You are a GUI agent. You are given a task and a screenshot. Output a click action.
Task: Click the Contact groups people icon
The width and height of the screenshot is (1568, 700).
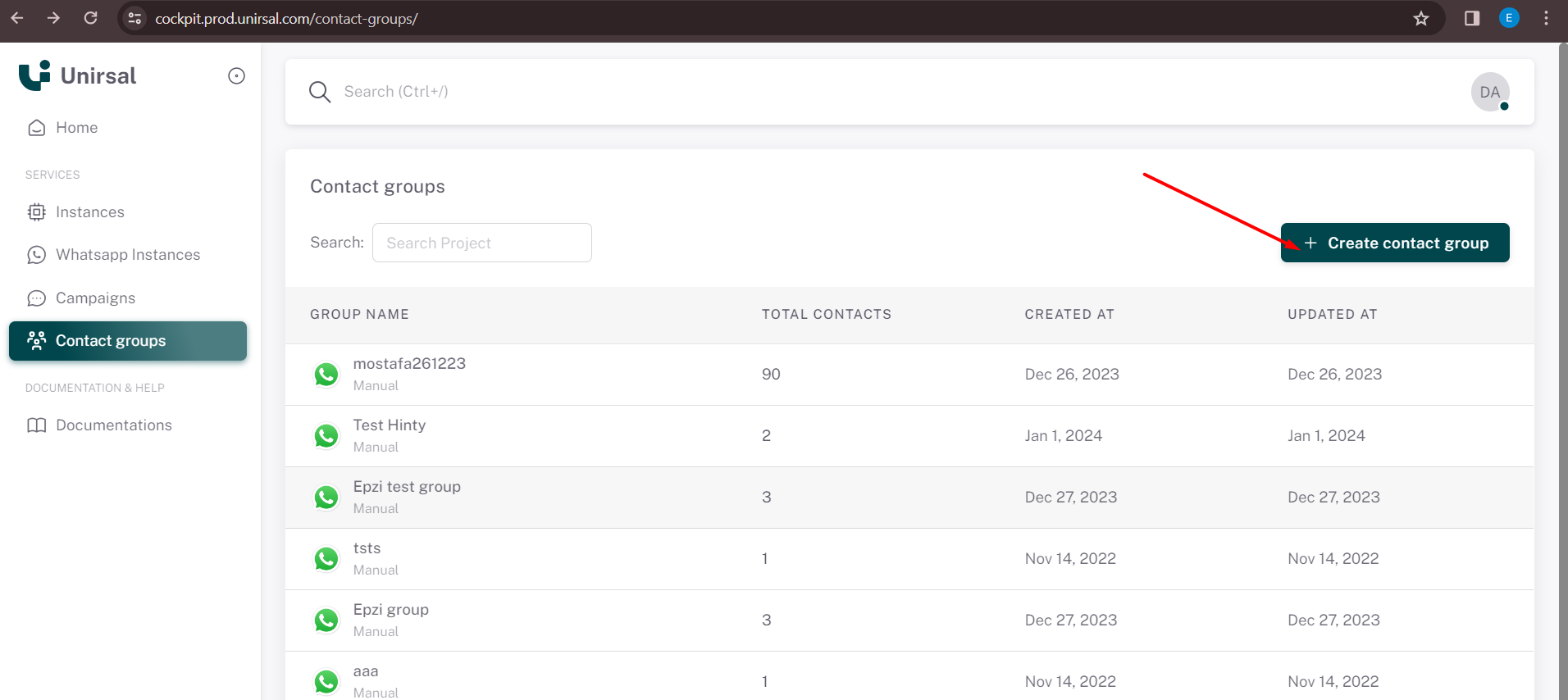tap(36, 341)
